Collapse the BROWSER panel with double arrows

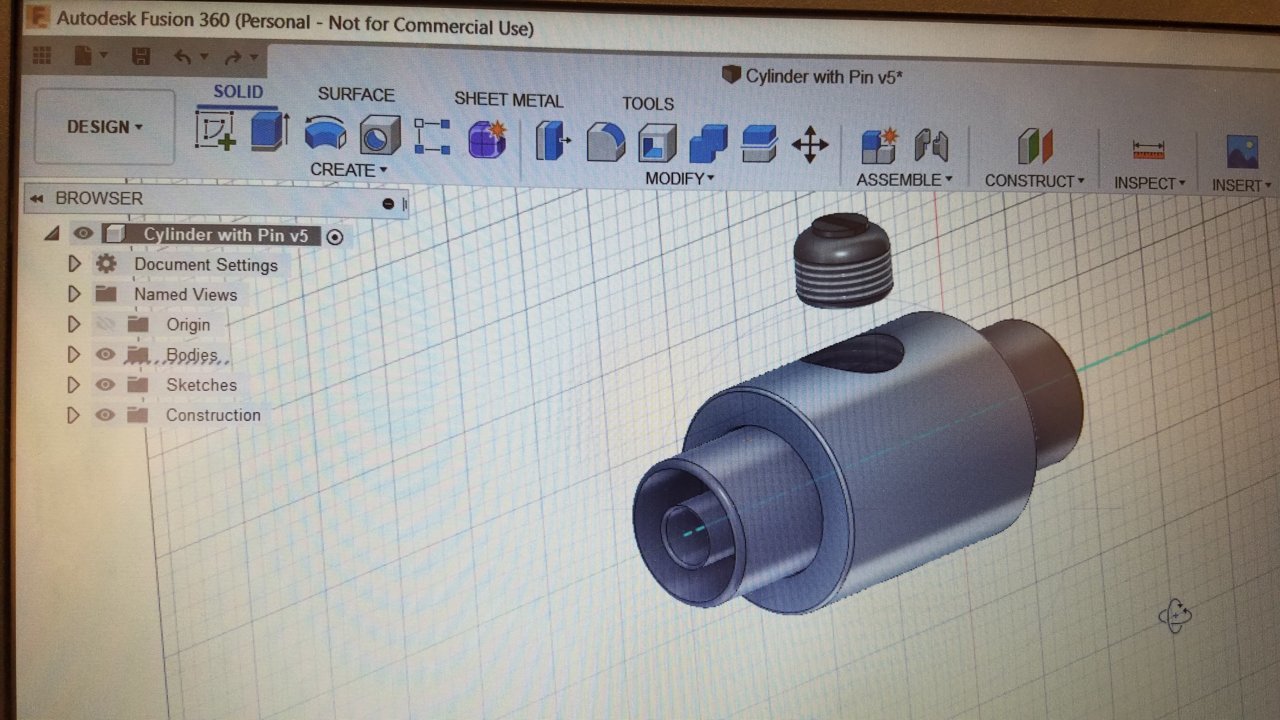tap(37, 199)
